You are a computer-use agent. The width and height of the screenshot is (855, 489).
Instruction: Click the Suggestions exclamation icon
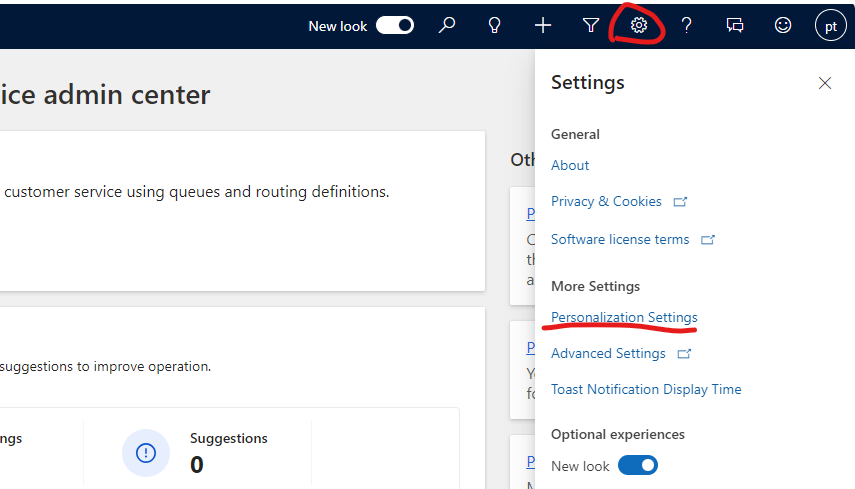pos(146,452)
